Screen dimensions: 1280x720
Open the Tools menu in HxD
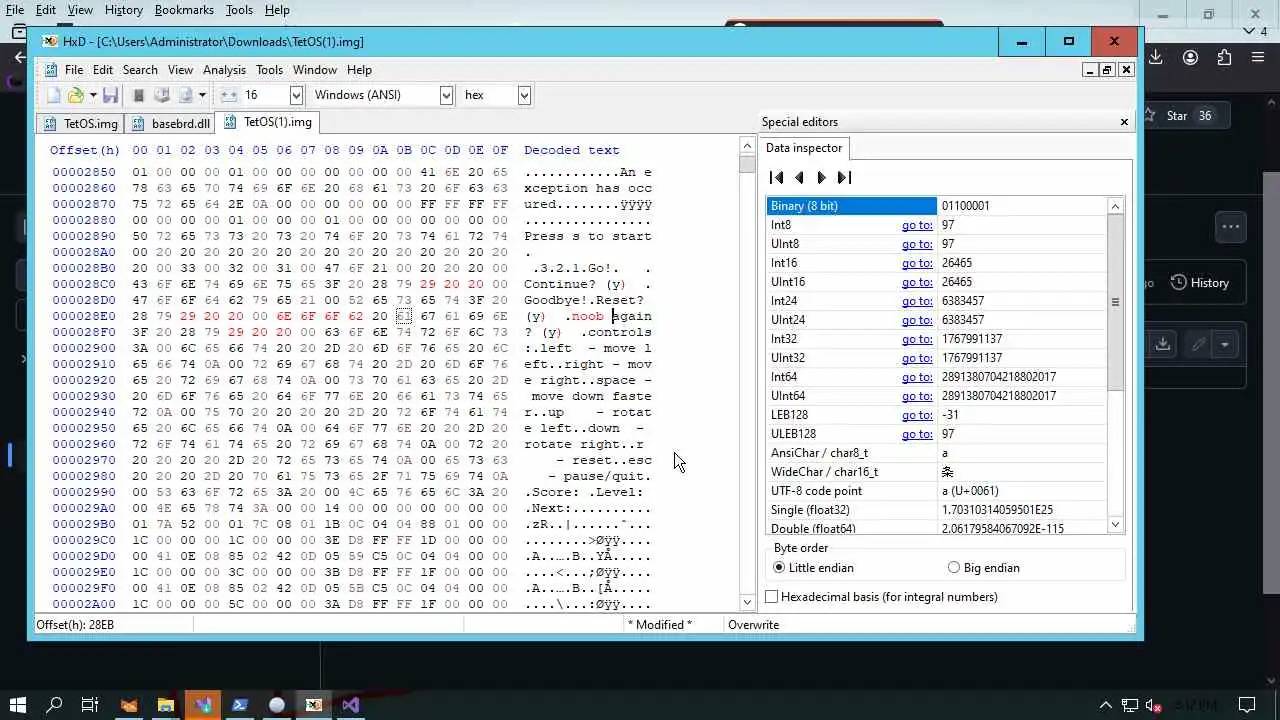point(269,70)
